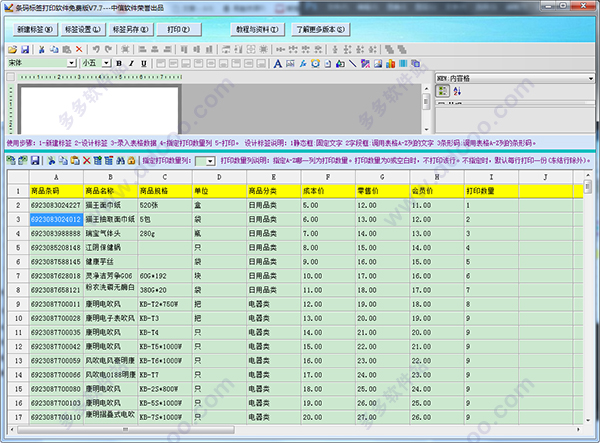
Task: Redo the last undone action
Action: point(109,49)
